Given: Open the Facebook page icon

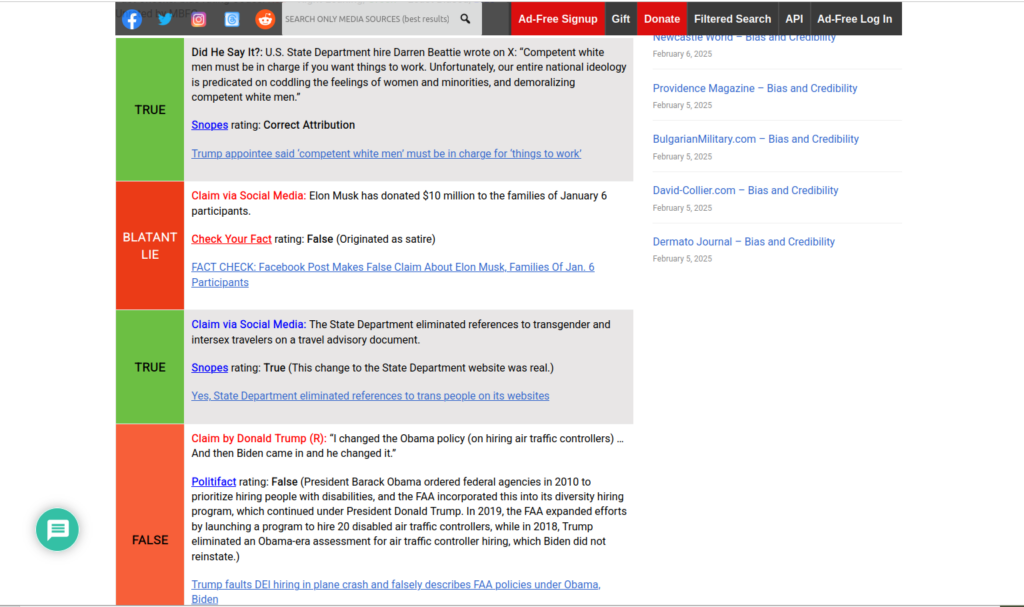Looking at the screenshot, I should 132,19.
